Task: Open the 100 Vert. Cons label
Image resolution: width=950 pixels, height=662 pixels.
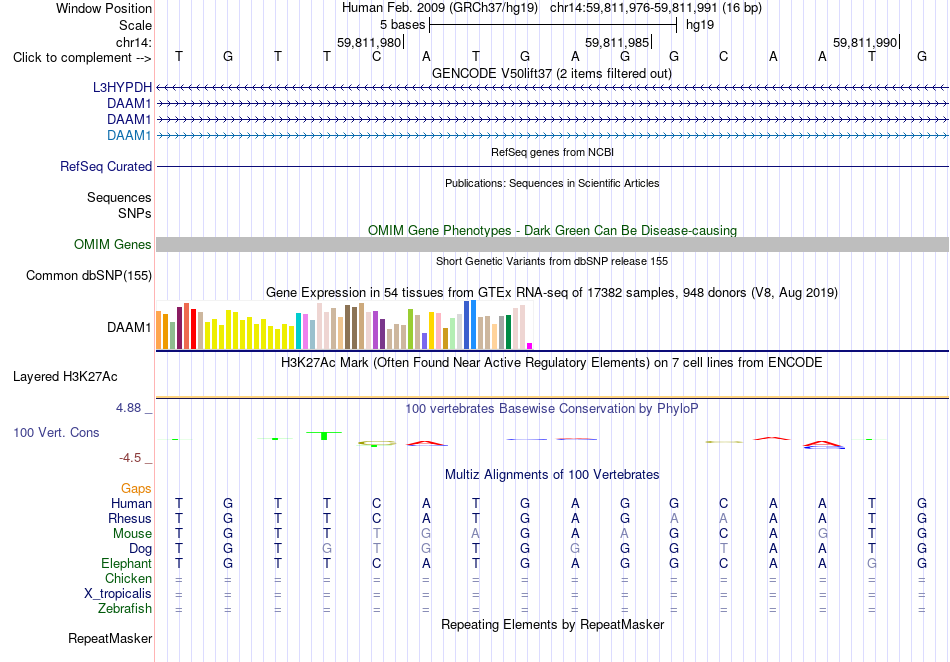Action: [x=56, y=432]
